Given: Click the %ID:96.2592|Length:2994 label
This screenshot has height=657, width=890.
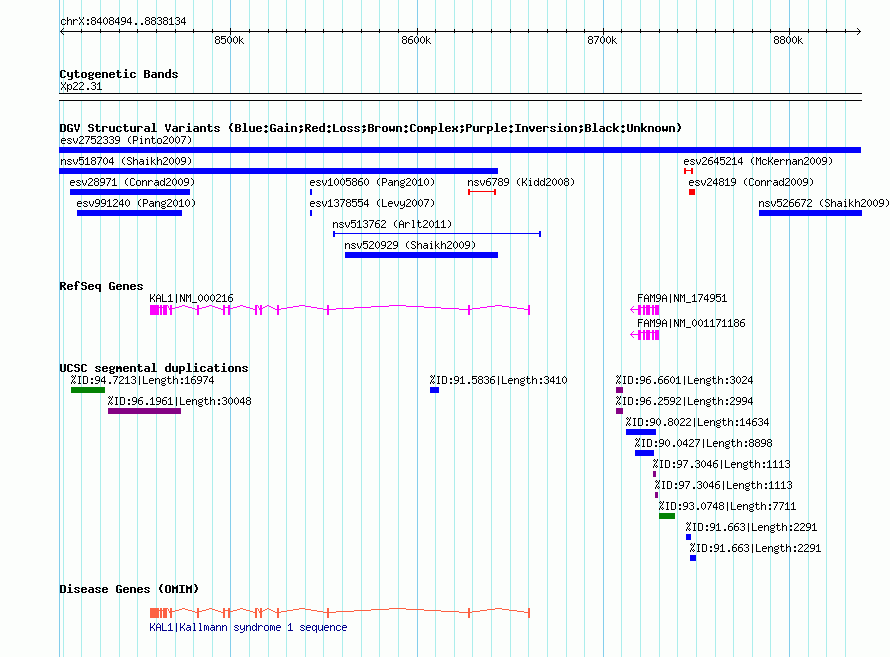Looking at the screenshot, I should pos(685,401).
